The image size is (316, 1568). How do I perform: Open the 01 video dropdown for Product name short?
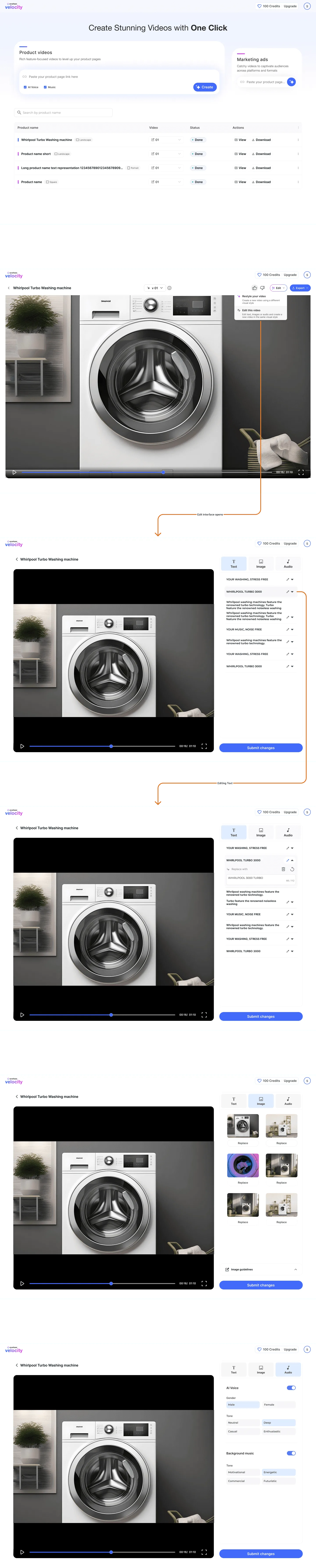click(166, 154)
